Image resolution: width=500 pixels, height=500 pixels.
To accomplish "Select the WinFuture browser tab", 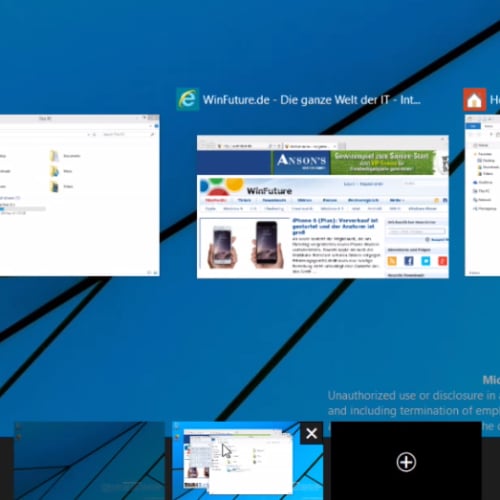I will [310, 146].
